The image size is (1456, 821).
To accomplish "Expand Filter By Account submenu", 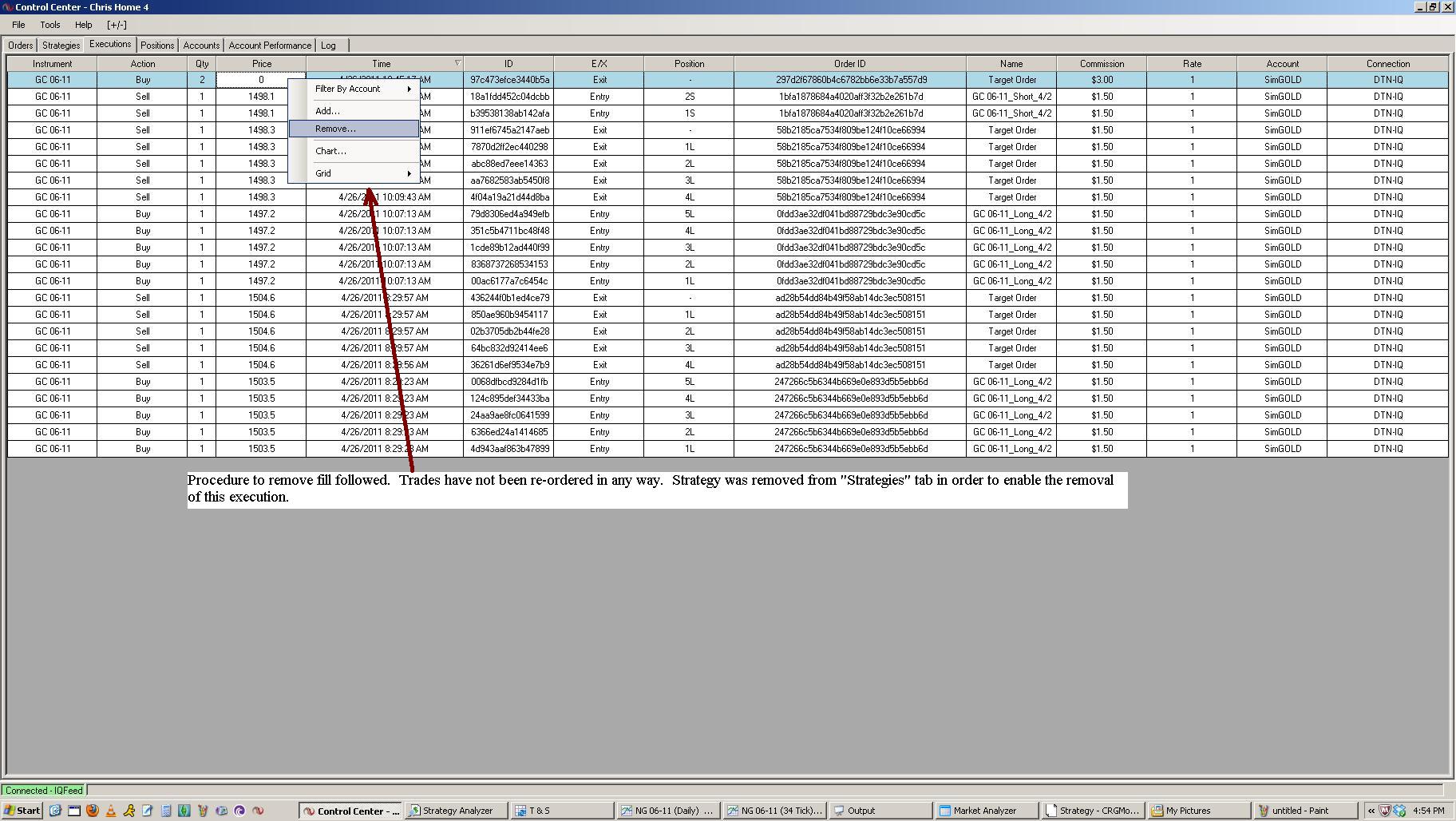I will point(354,89).
